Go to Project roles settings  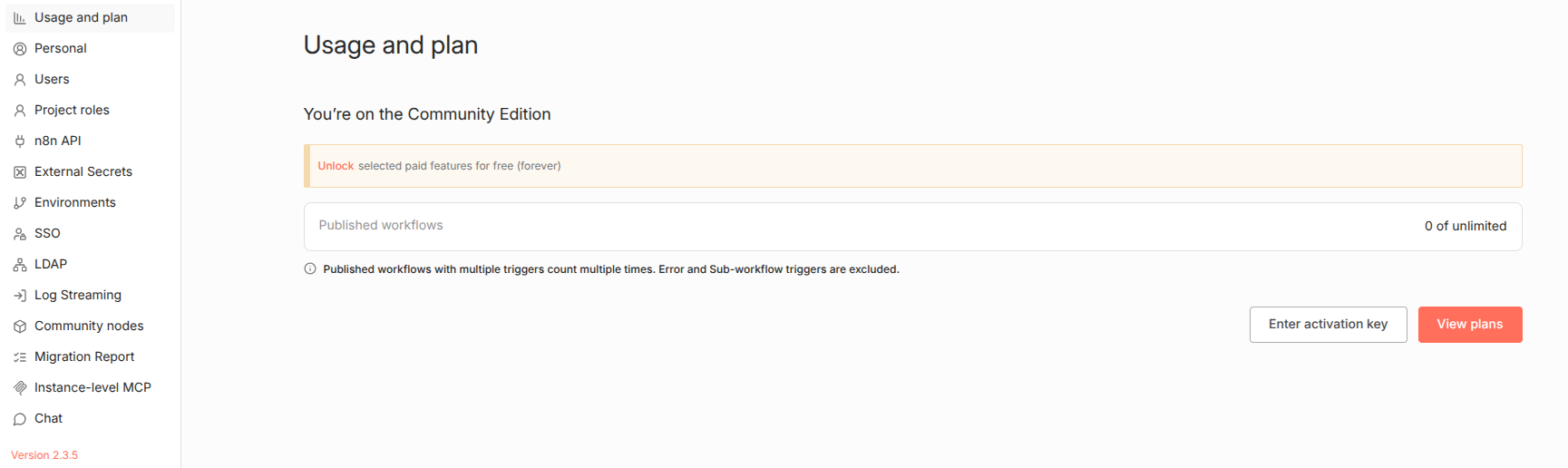pyautogui.click(x=72, y=111)
